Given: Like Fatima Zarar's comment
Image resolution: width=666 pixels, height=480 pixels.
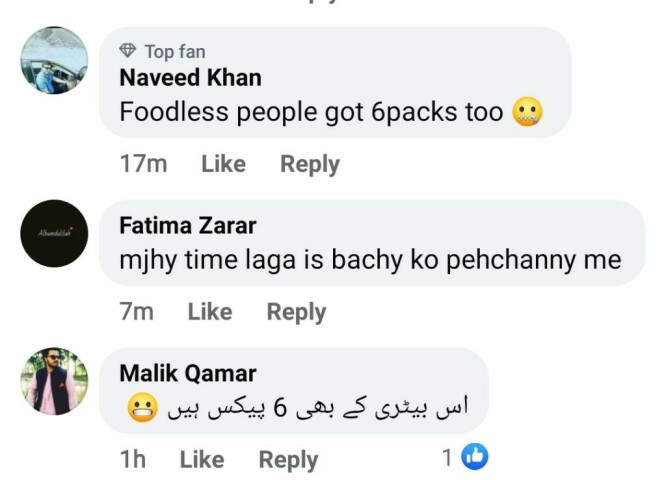Looking at the screenshot, I should [209, 312].
